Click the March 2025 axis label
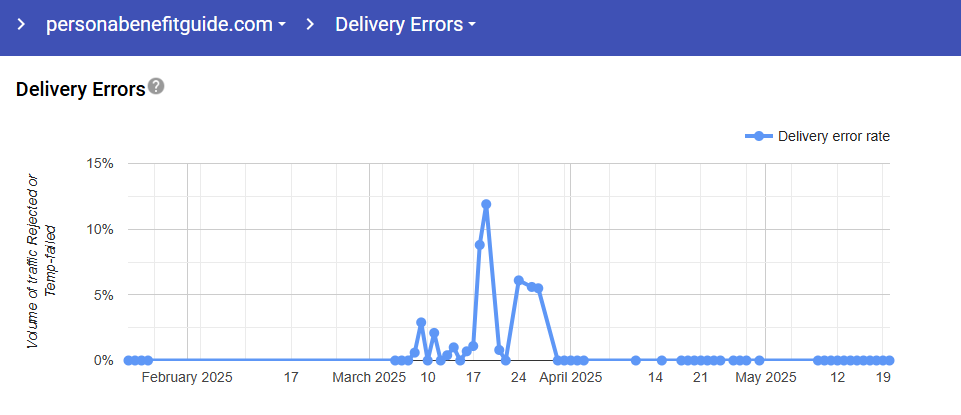 point(369,378)
